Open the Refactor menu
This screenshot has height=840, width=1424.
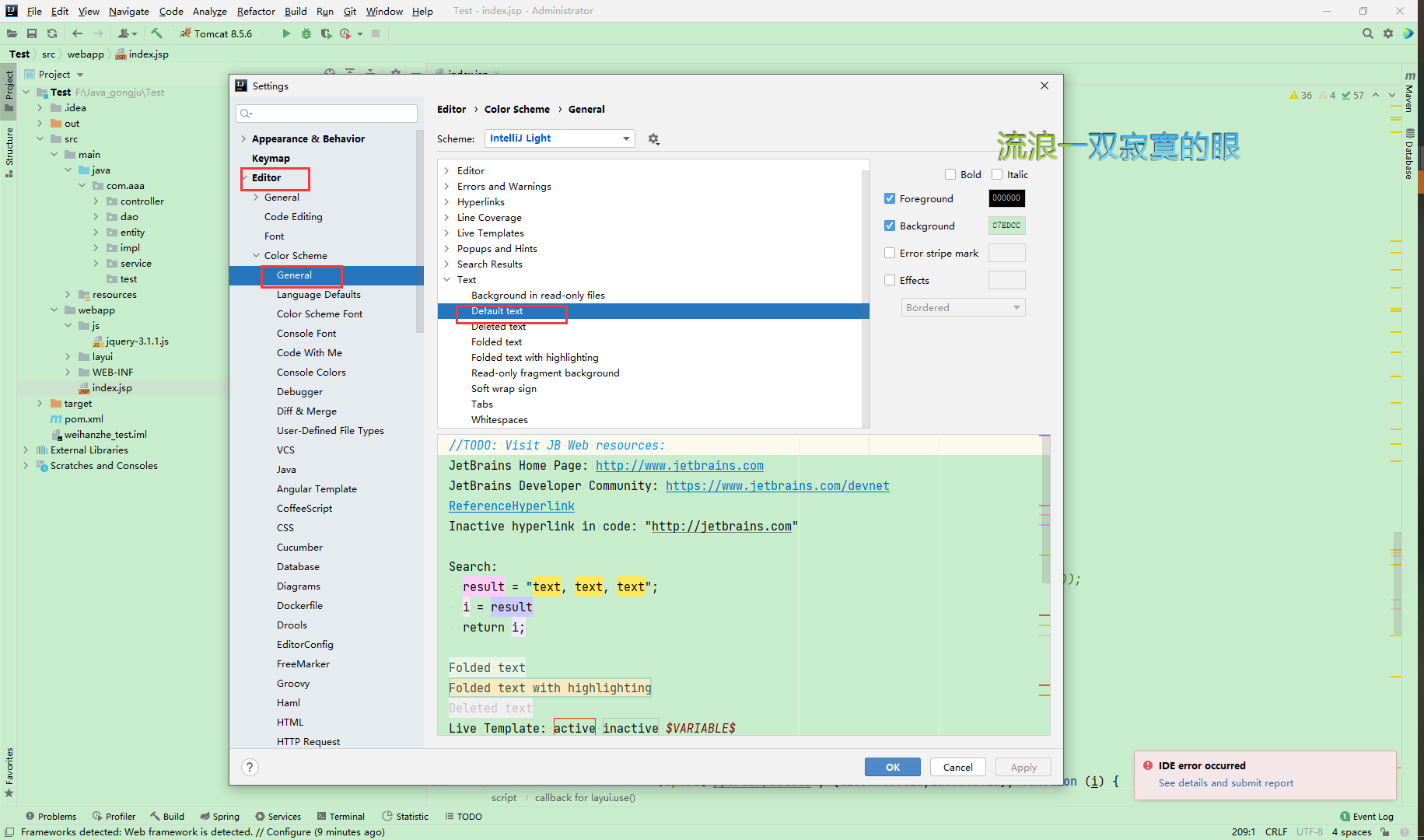[256, 11]
